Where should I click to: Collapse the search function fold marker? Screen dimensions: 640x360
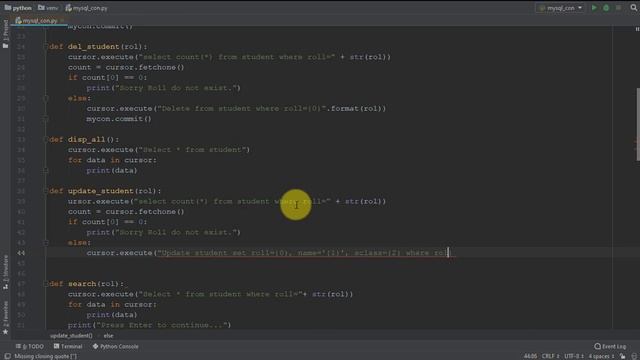pos(46,284)
